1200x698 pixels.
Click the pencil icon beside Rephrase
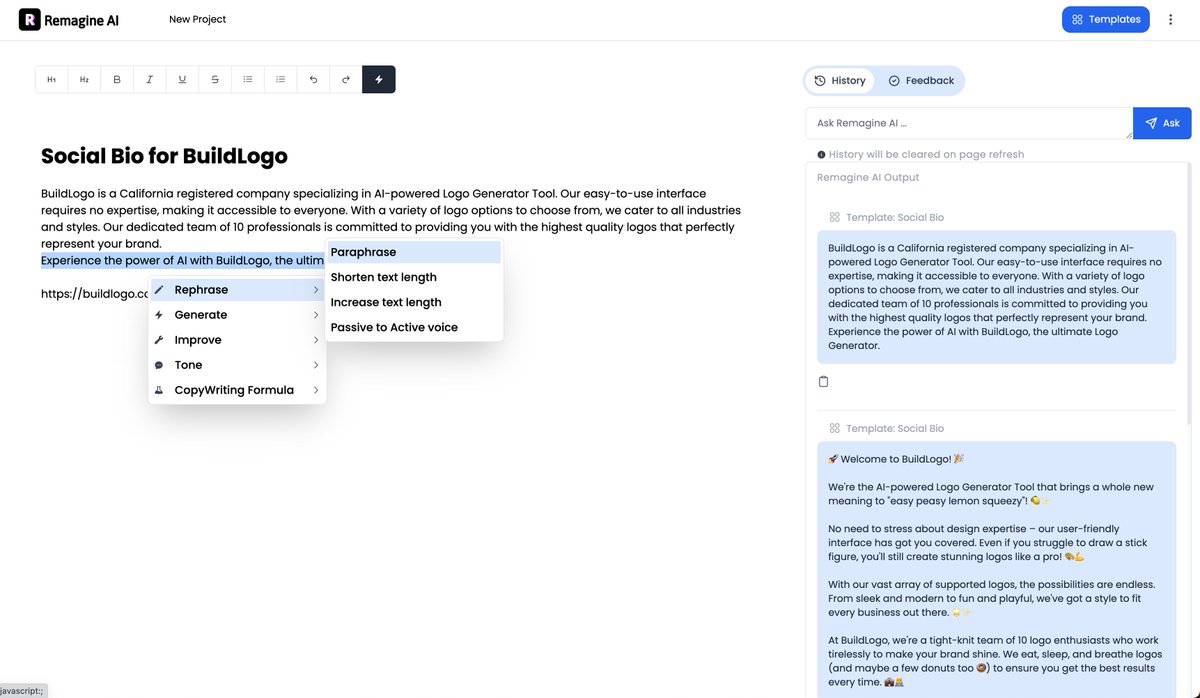click(x=159, y=290)
